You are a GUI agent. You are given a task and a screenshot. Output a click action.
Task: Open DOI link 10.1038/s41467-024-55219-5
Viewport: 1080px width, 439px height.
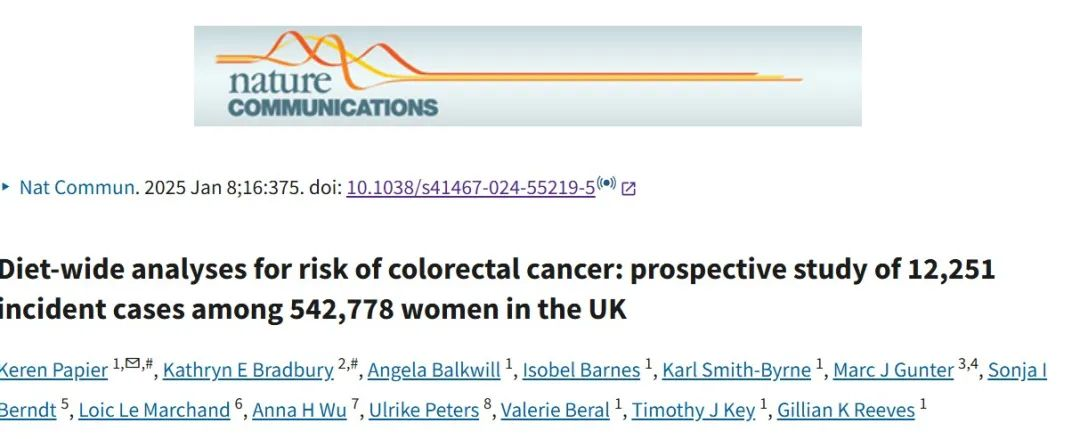point(470,188)
